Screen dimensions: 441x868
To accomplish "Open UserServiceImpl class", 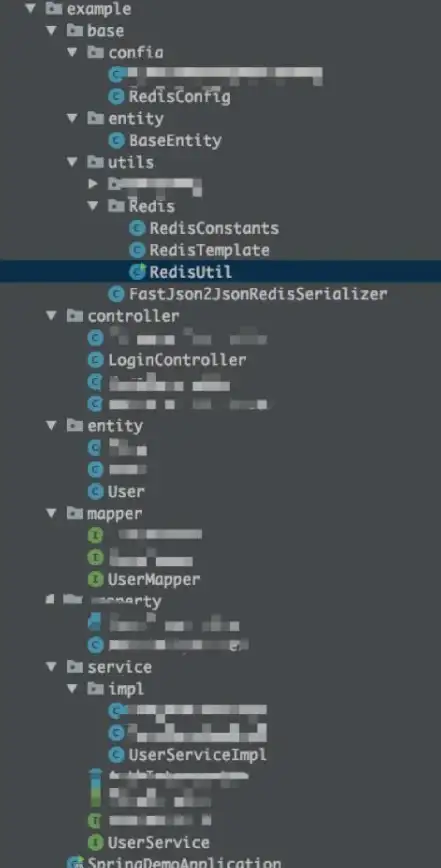I will 198,755.
